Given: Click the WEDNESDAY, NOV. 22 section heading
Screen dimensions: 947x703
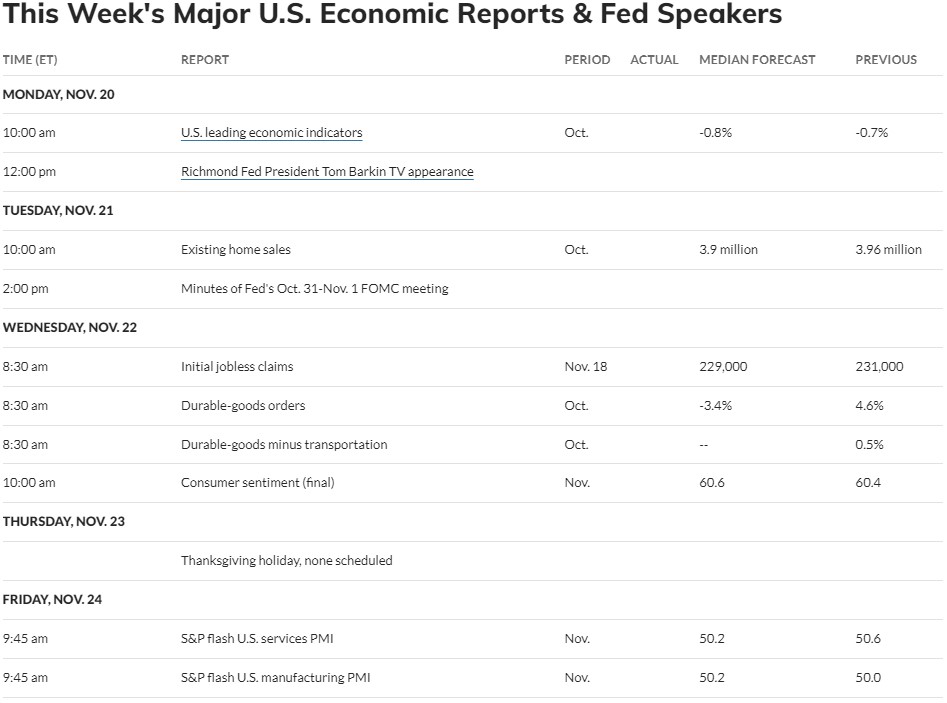Looking at the screenshot, I should (x=69, y=327).
